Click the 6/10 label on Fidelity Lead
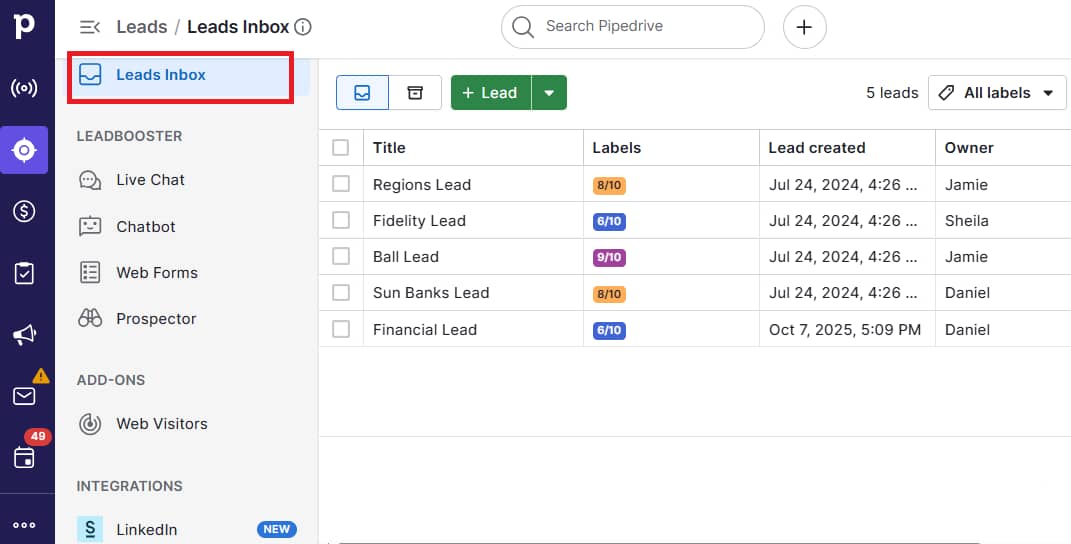 tap(609, 221)
